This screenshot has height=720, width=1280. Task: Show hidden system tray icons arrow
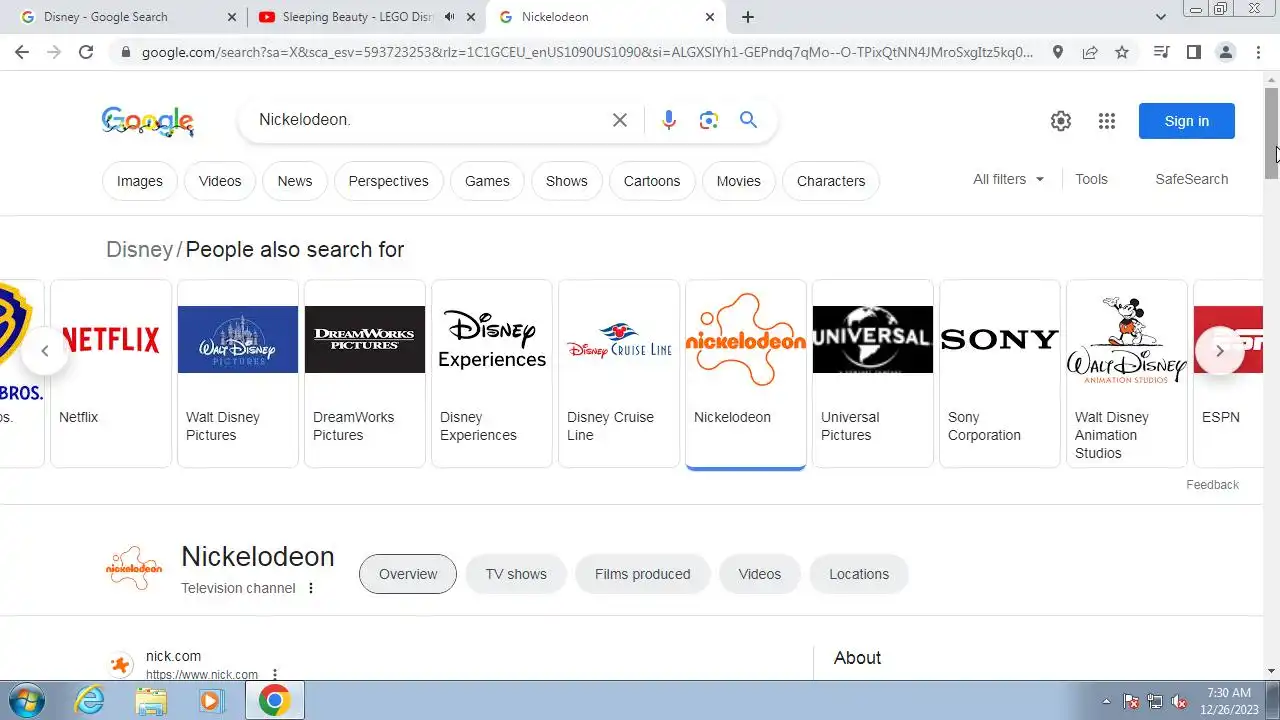coord(1106,701)
